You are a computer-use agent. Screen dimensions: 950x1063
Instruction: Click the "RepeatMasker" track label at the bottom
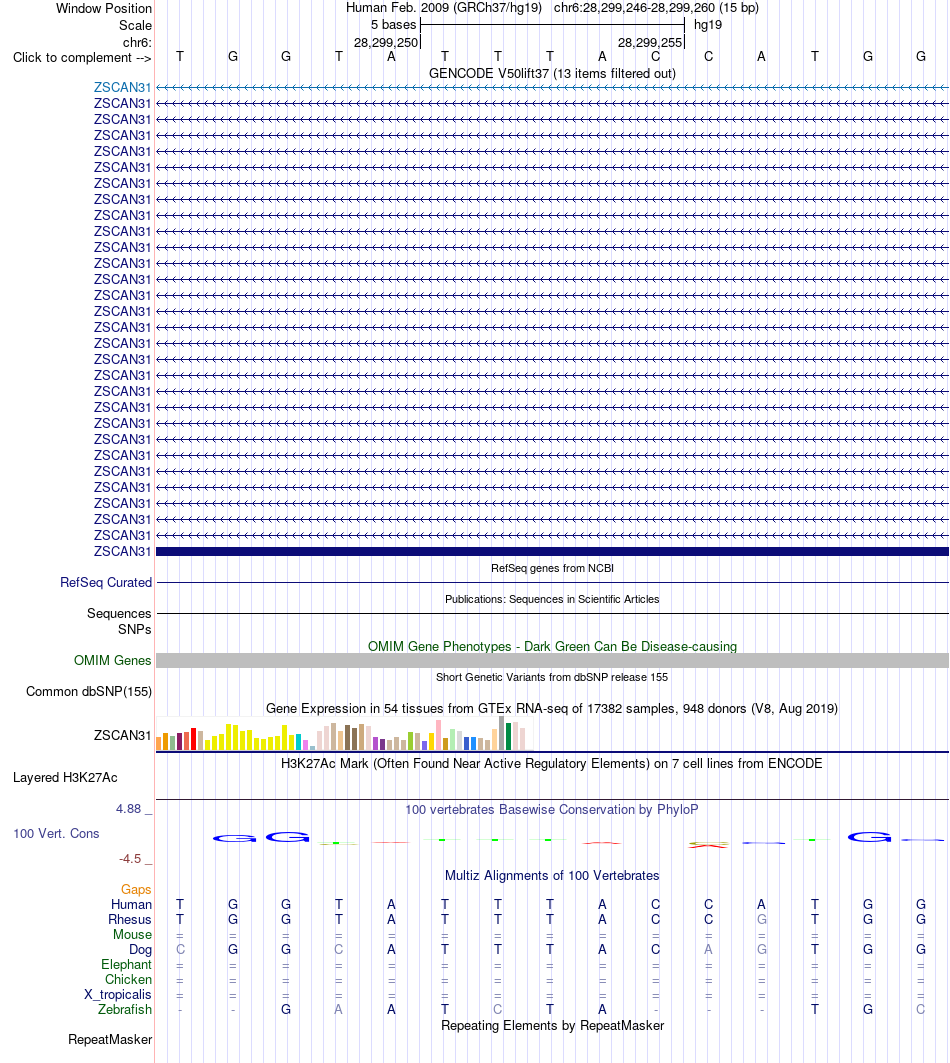pyautogui.click(x=110, y=1040)
